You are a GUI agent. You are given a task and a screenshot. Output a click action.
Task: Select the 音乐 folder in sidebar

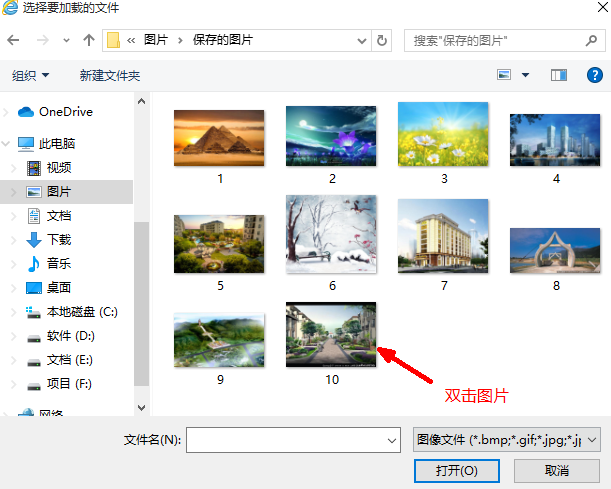(x=58, y=263)
